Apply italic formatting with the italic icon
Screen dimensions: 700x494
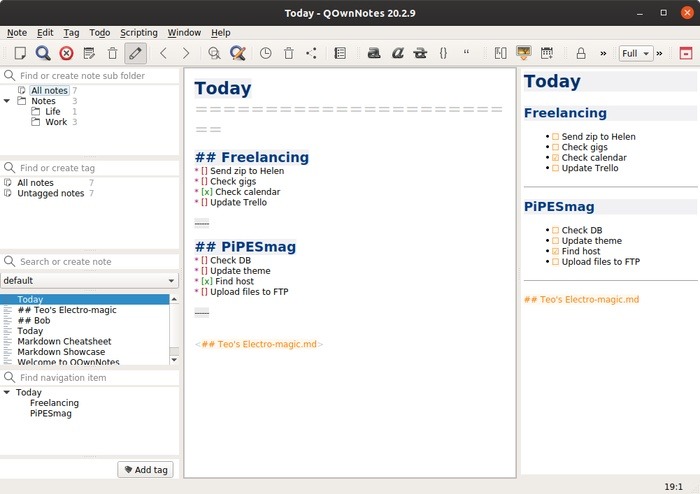[397, 53]
